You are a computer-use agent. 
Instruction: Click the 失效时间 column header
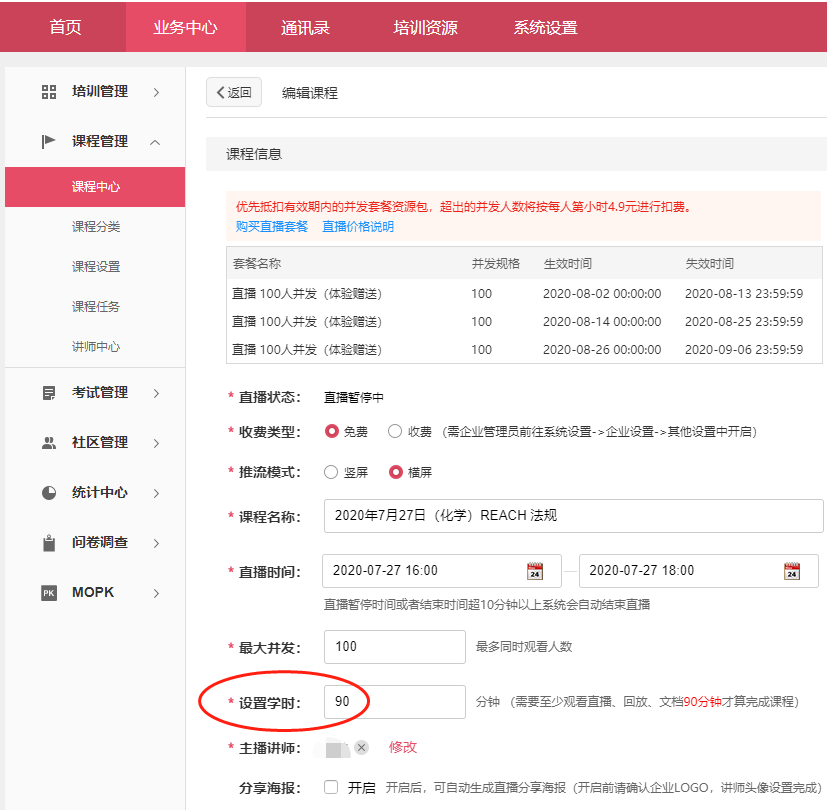[x=709, y=264]
